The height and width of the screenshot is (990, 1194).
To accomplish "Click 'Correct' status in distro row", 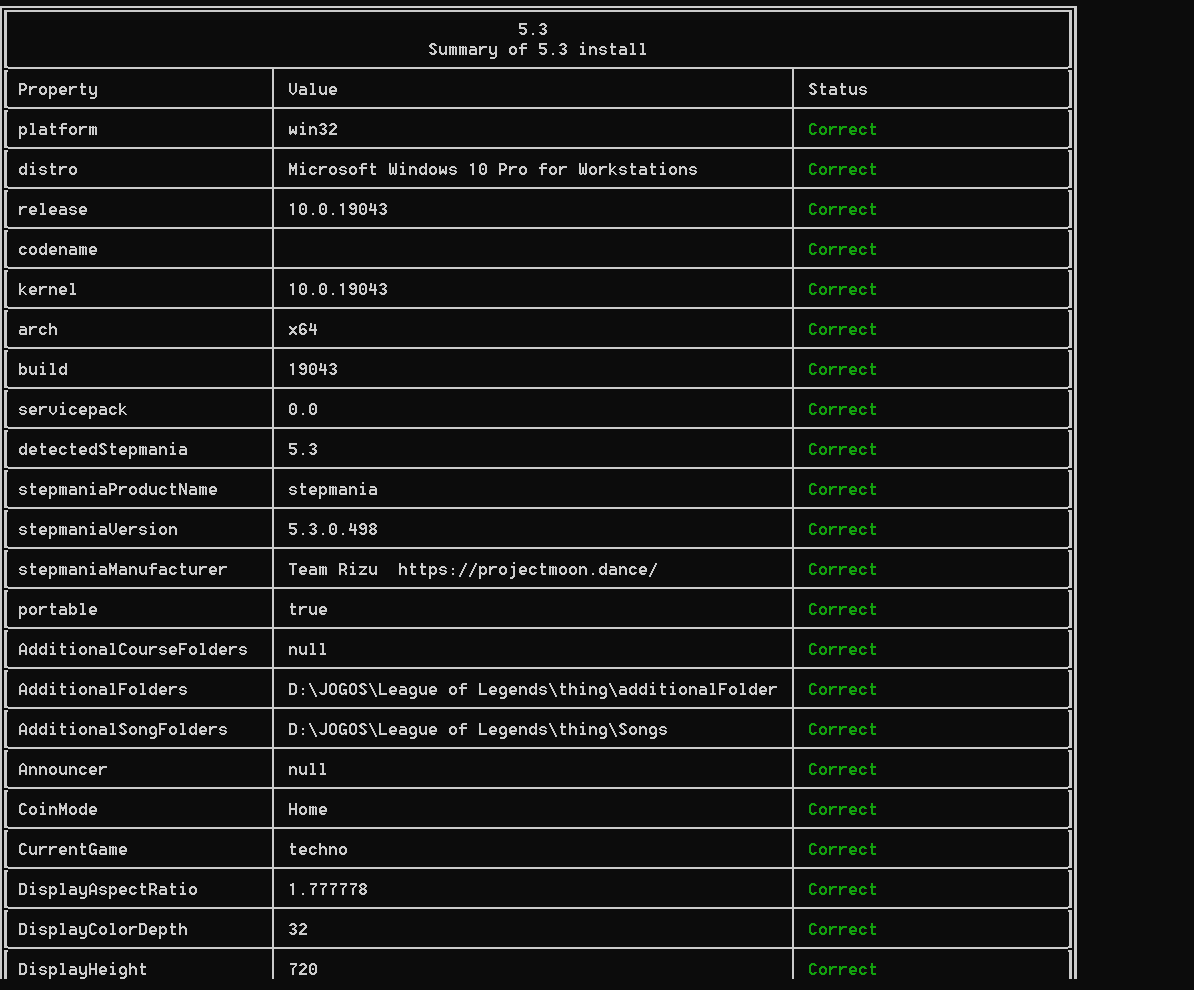I will (x=842, y=169).
